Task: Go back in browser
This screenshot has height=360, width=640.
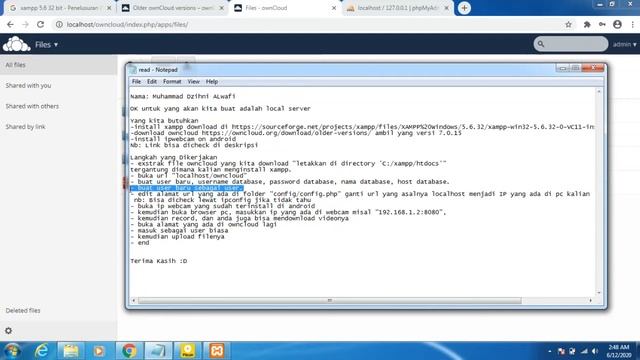Action: pyautogui.click(x=10, y=24)
